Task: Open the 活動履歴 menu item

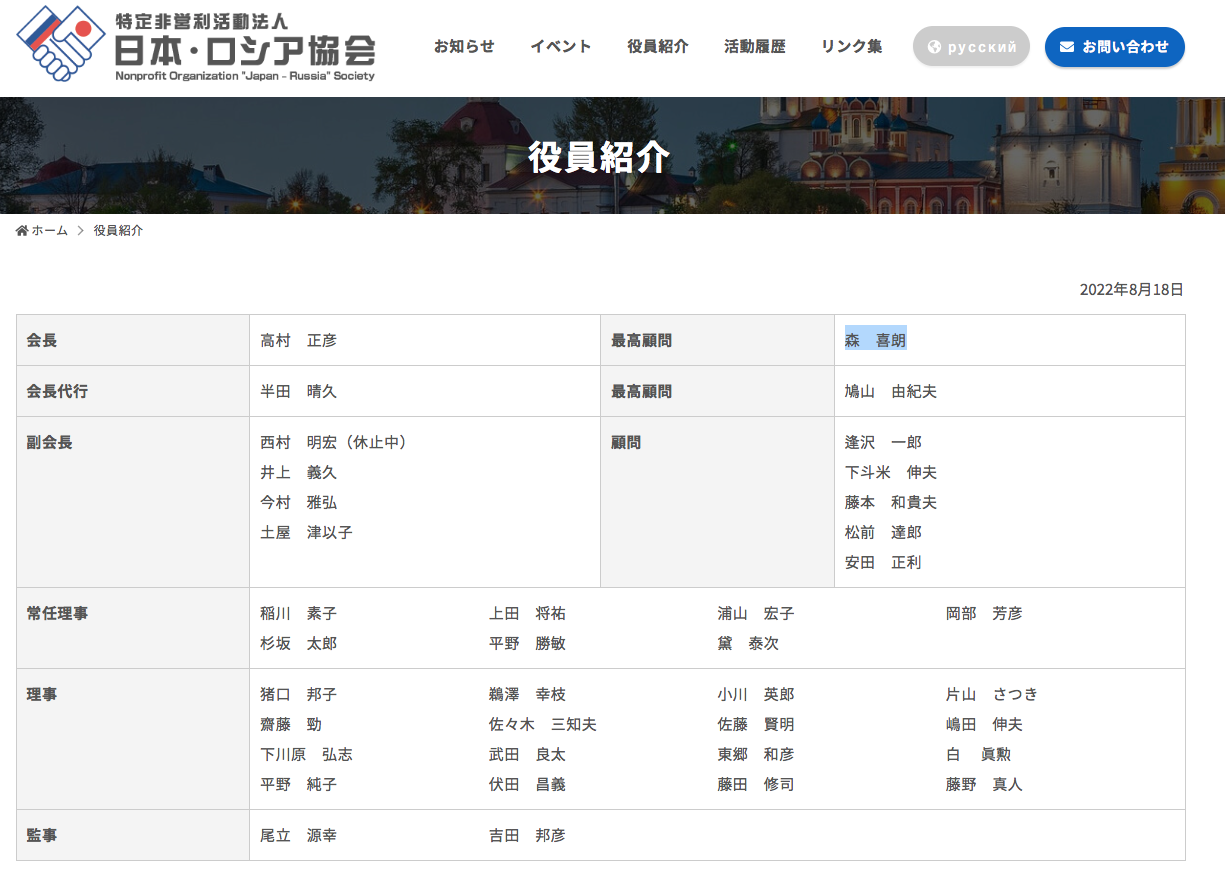Action: point(755,46)
